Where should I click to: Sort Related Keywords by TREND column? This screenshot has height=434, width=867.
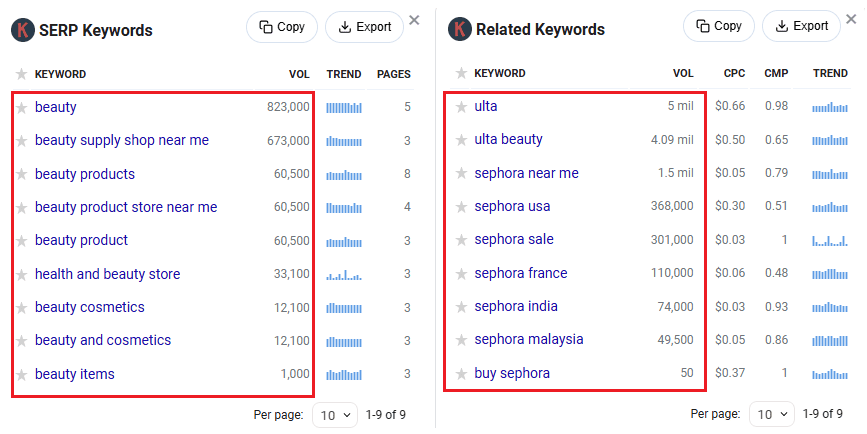click(830, 73)
